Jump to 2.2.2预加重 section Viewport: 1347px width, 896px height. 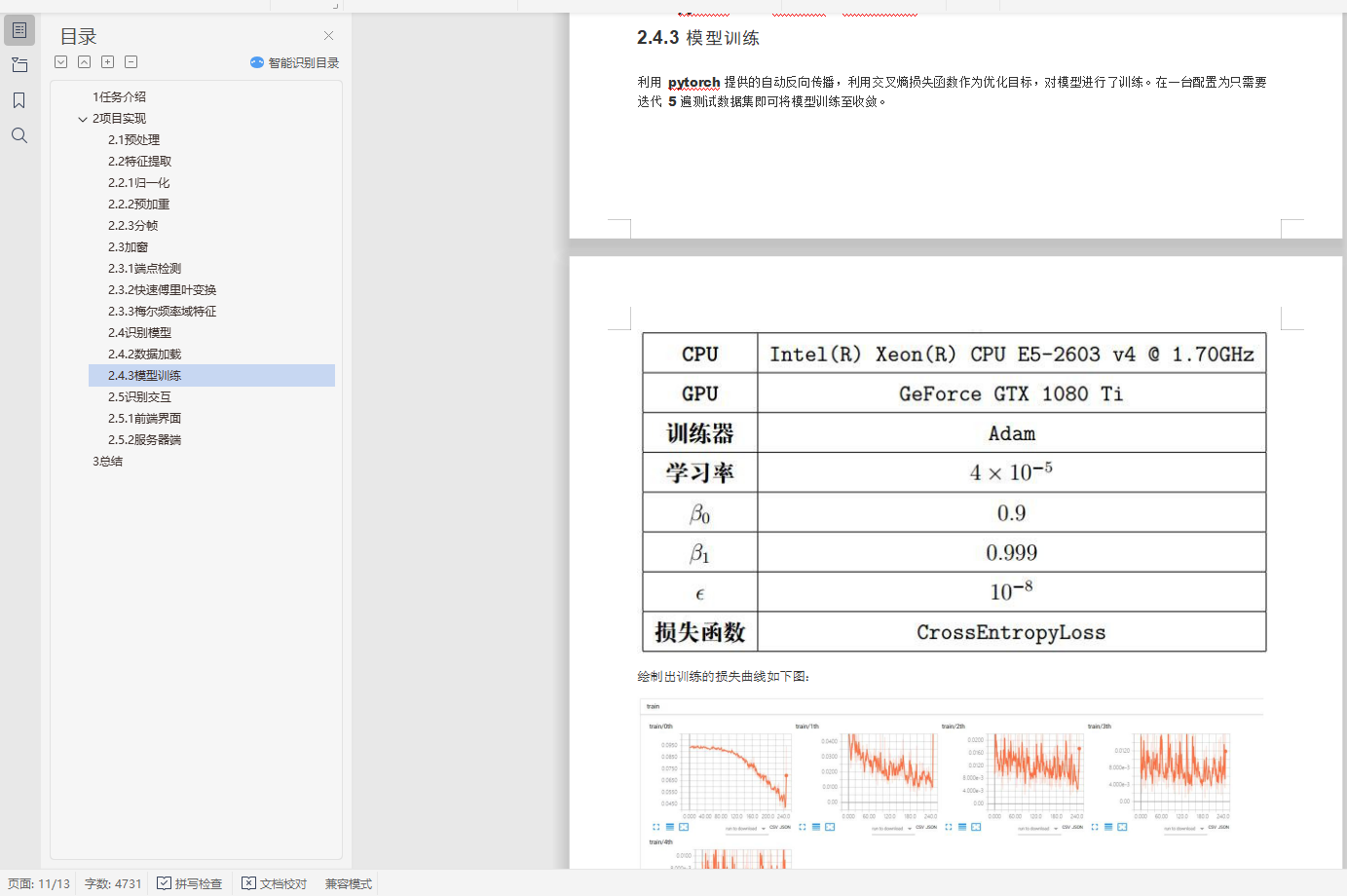pyautogui.click(x=138, y=205)
